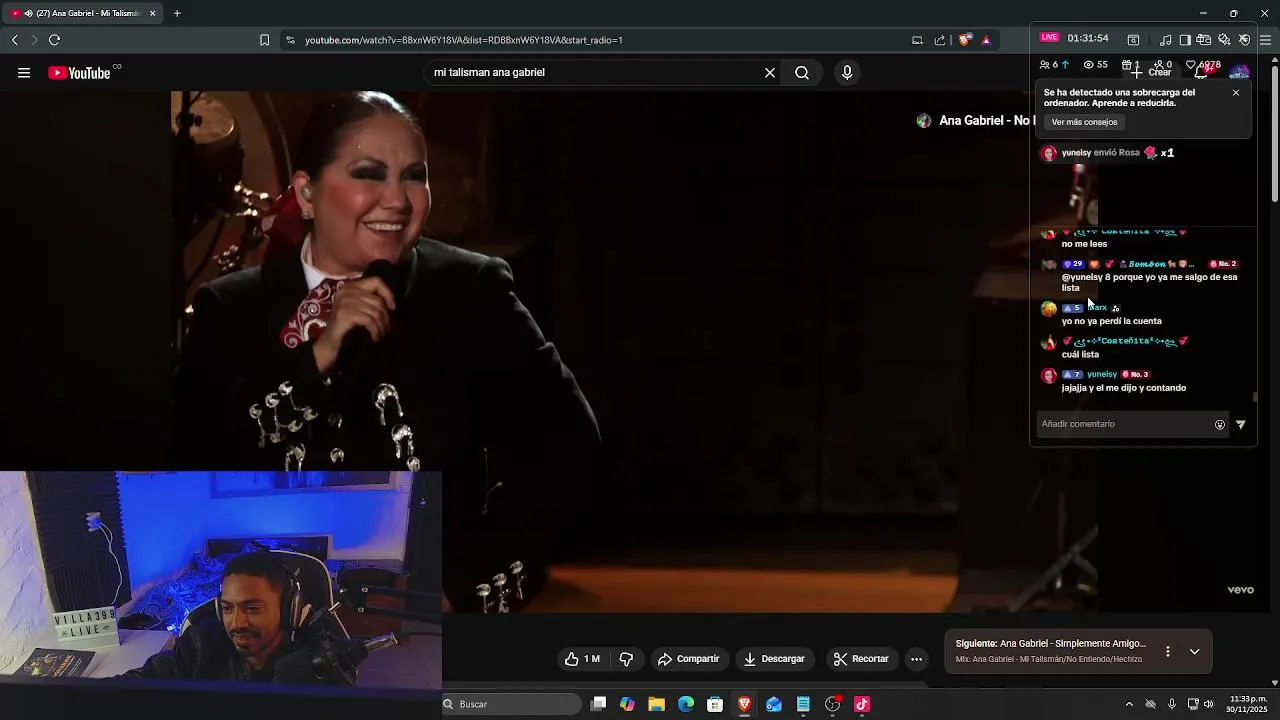Open the emoji picker in chat box
This screenshot has height=720, width=1280.
(1220, 425)
